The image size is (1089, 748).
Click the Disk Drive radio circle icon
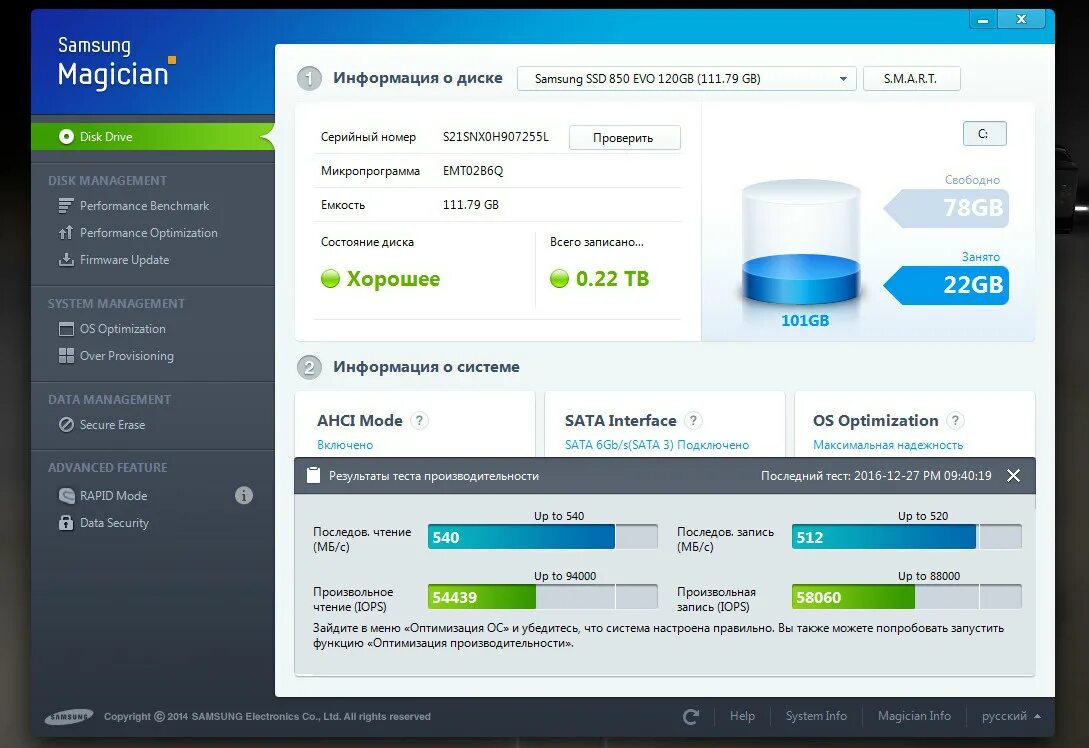[66, 137]
